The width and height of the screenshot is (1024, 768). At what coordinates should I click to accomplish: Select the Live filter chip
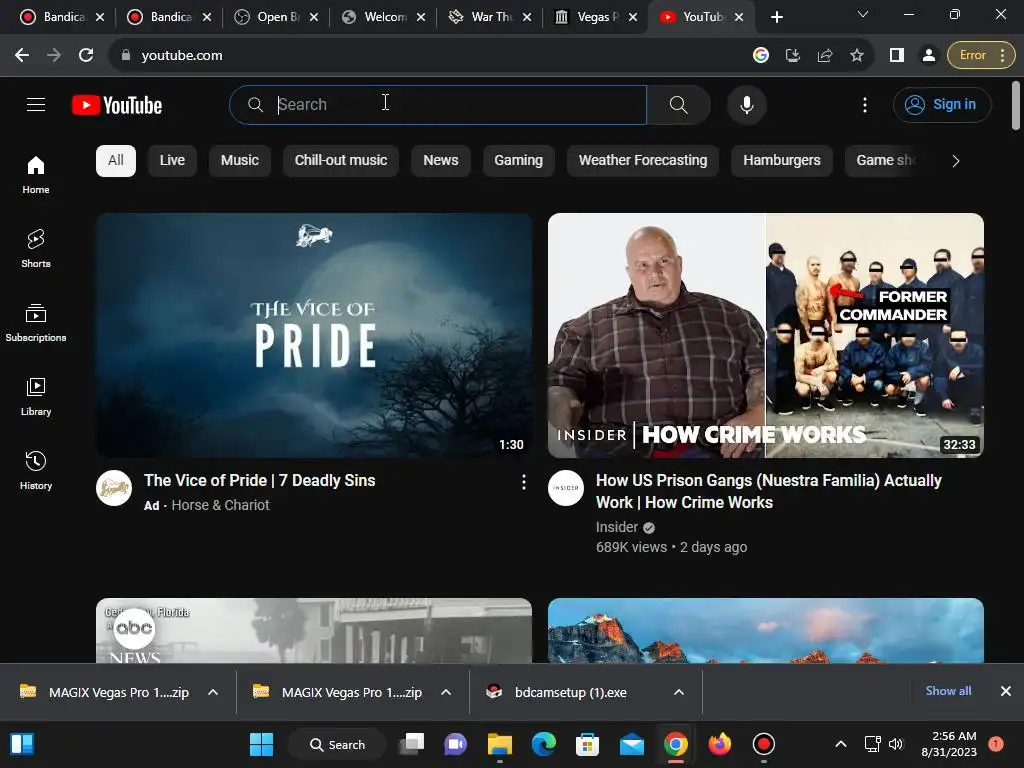pos(172,161)
